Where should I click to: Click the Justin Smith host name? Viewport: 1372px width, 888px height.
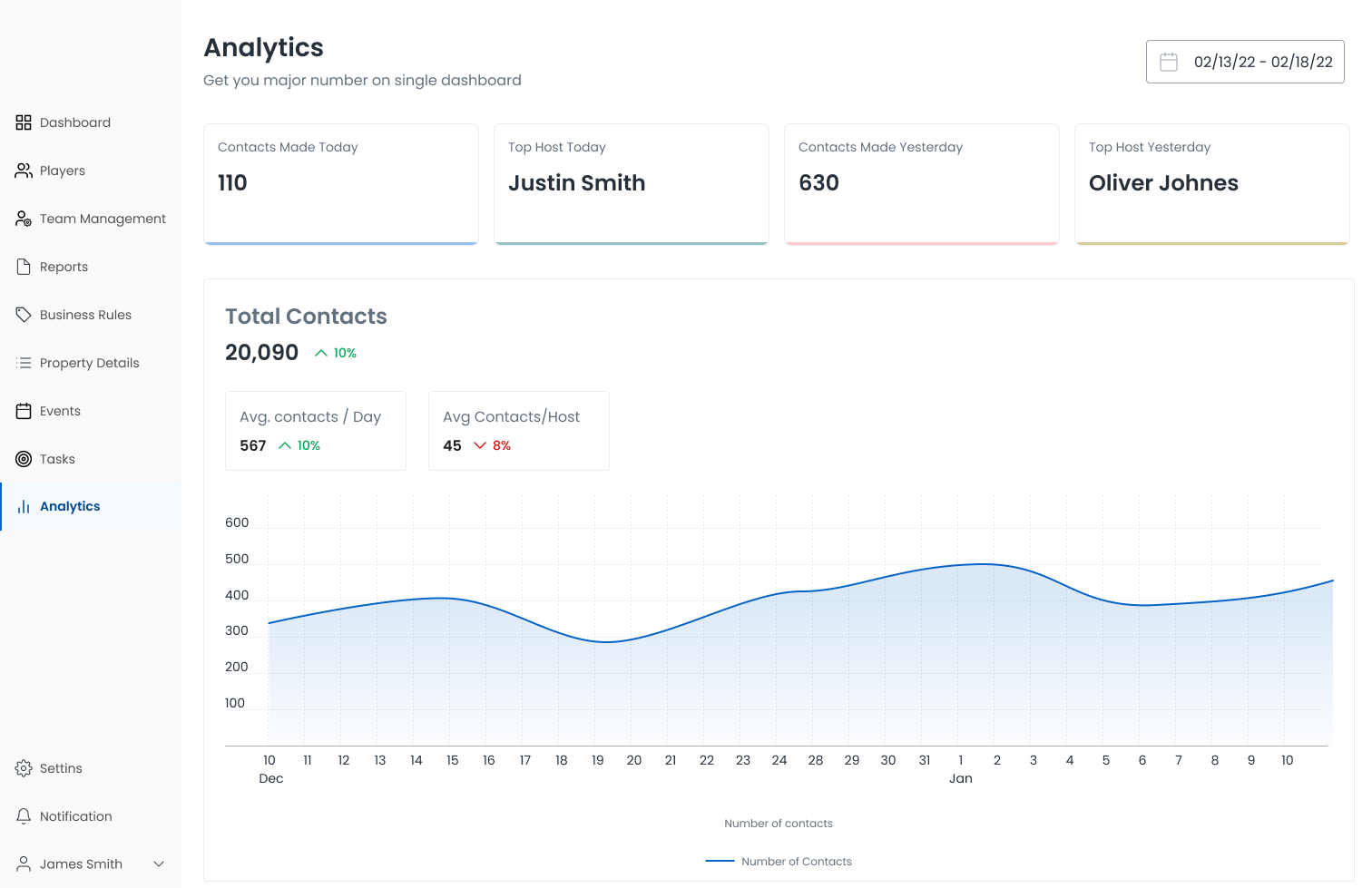click(x=576, y=183)
